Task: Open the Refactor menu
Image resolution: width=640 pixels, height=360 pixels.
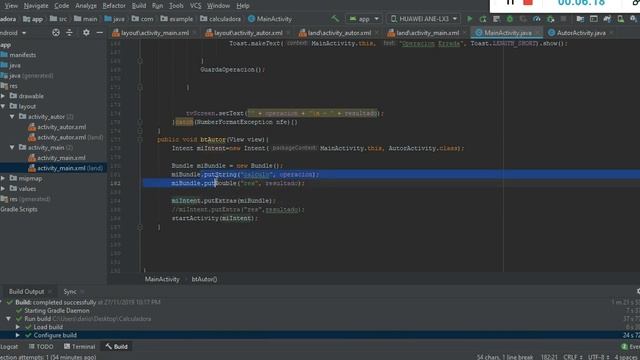Action: 114,6
